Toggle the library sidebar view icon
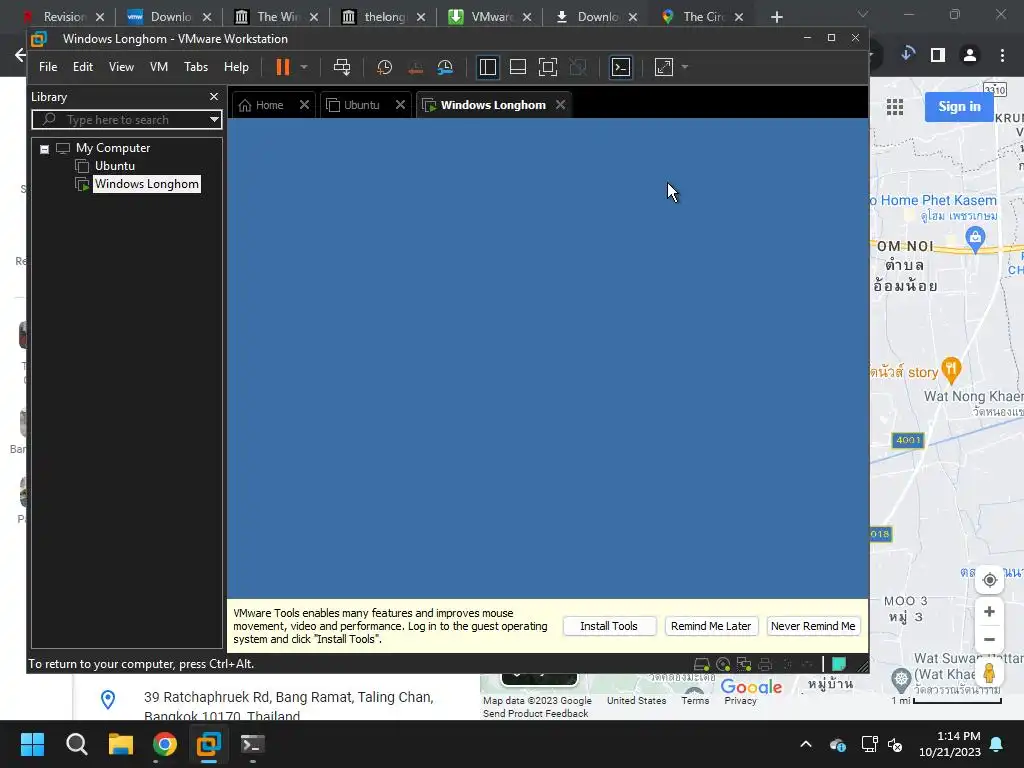1024x768 pixels. pyautogui.click(x=488, y=67)
